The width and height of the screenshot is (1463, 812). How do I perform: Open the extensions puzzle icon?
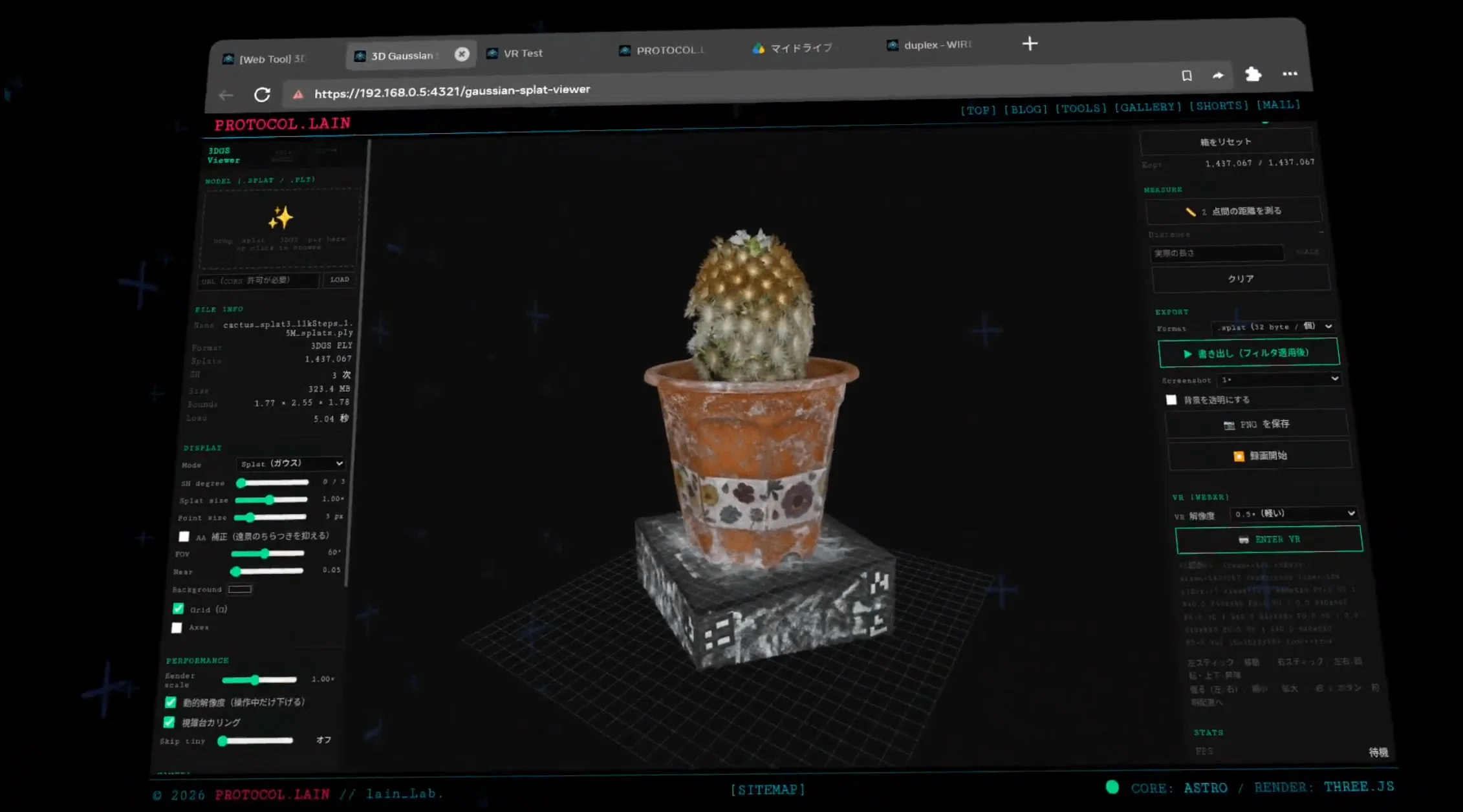1253,74
